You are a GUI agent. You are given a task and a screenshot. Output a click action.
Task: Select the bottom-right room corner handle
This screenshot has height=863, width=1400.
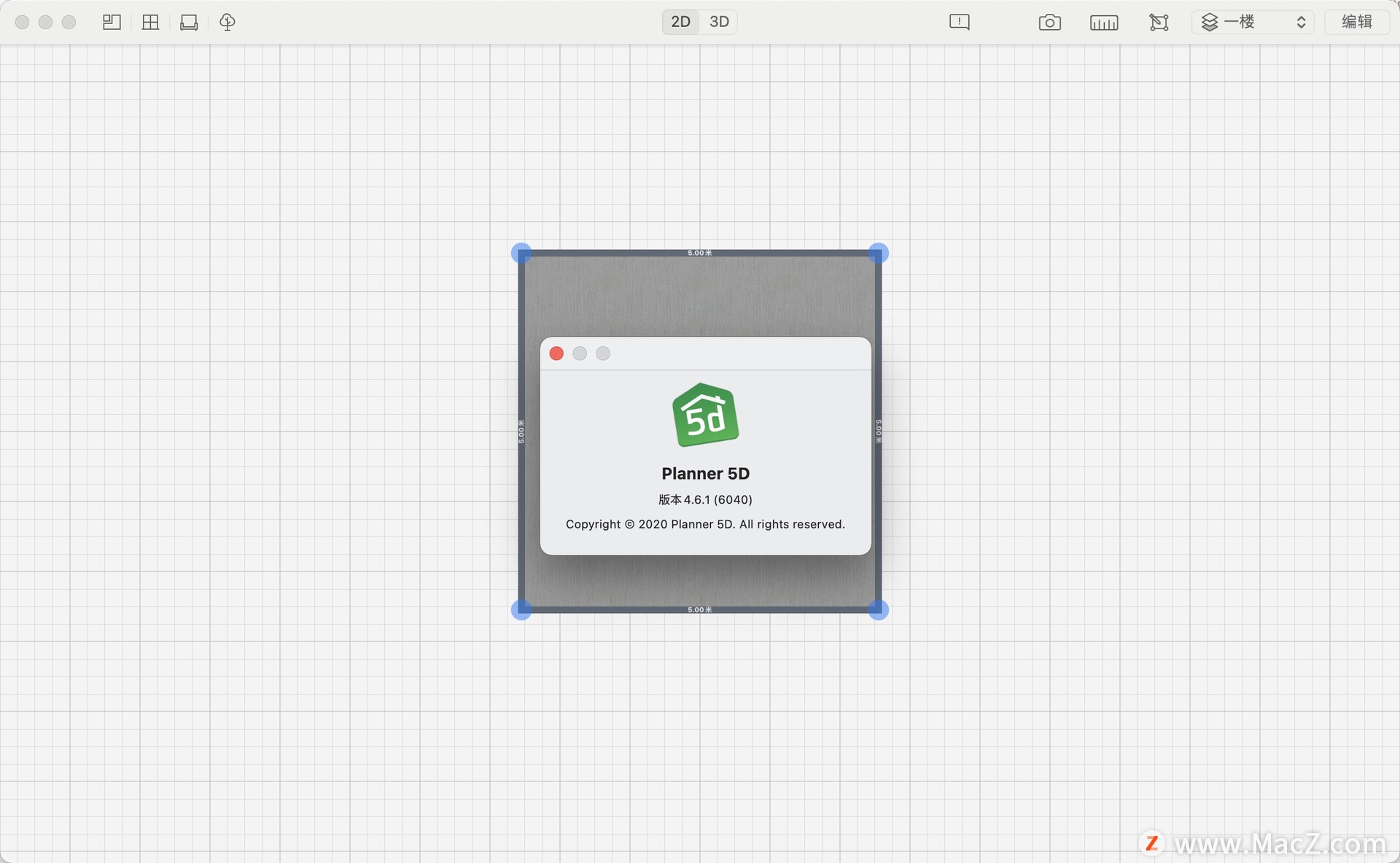click(878, 609)
